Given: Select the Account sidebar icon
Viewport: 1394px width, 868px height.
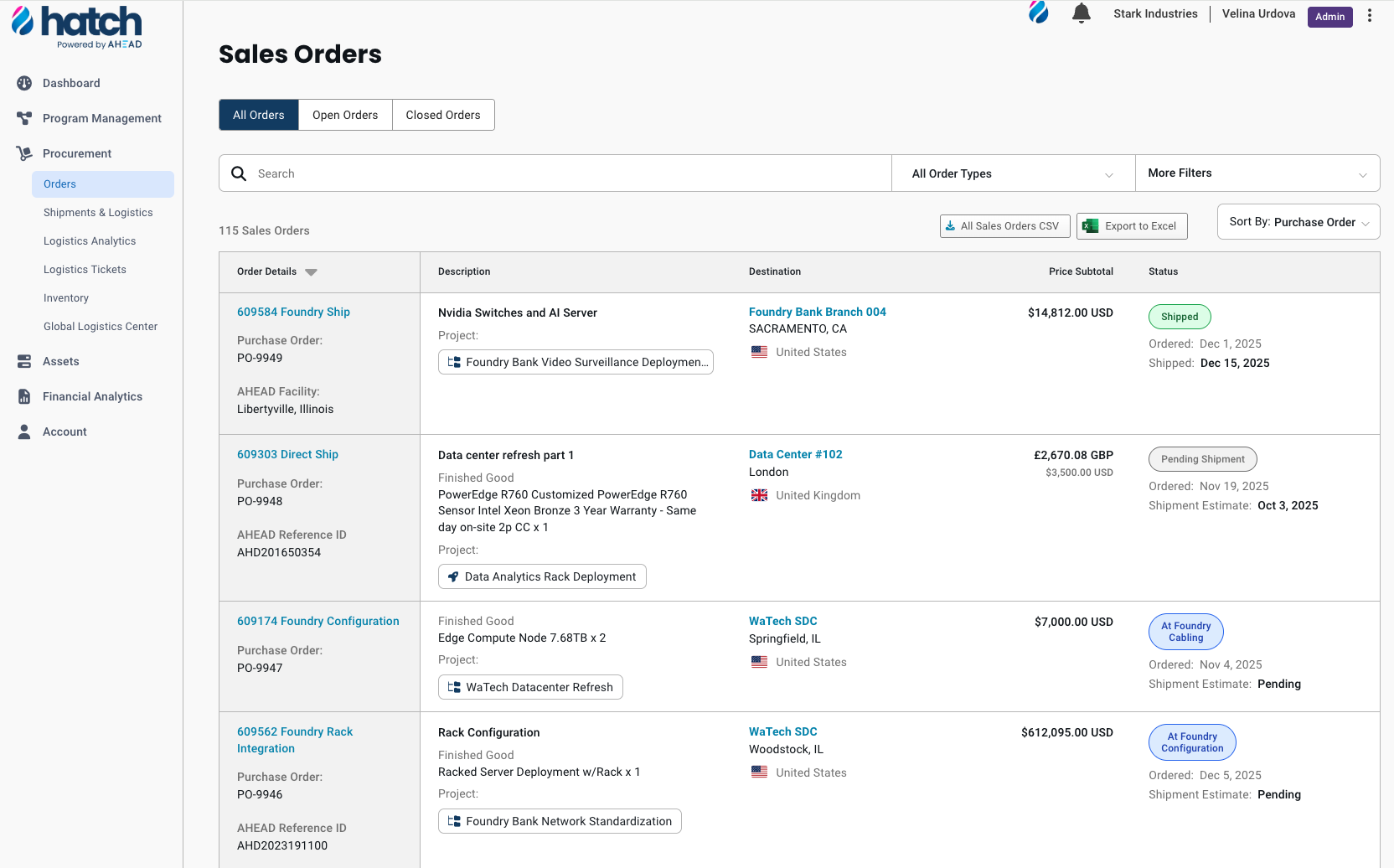Looking at the screenshot, I should click(23, 431).
